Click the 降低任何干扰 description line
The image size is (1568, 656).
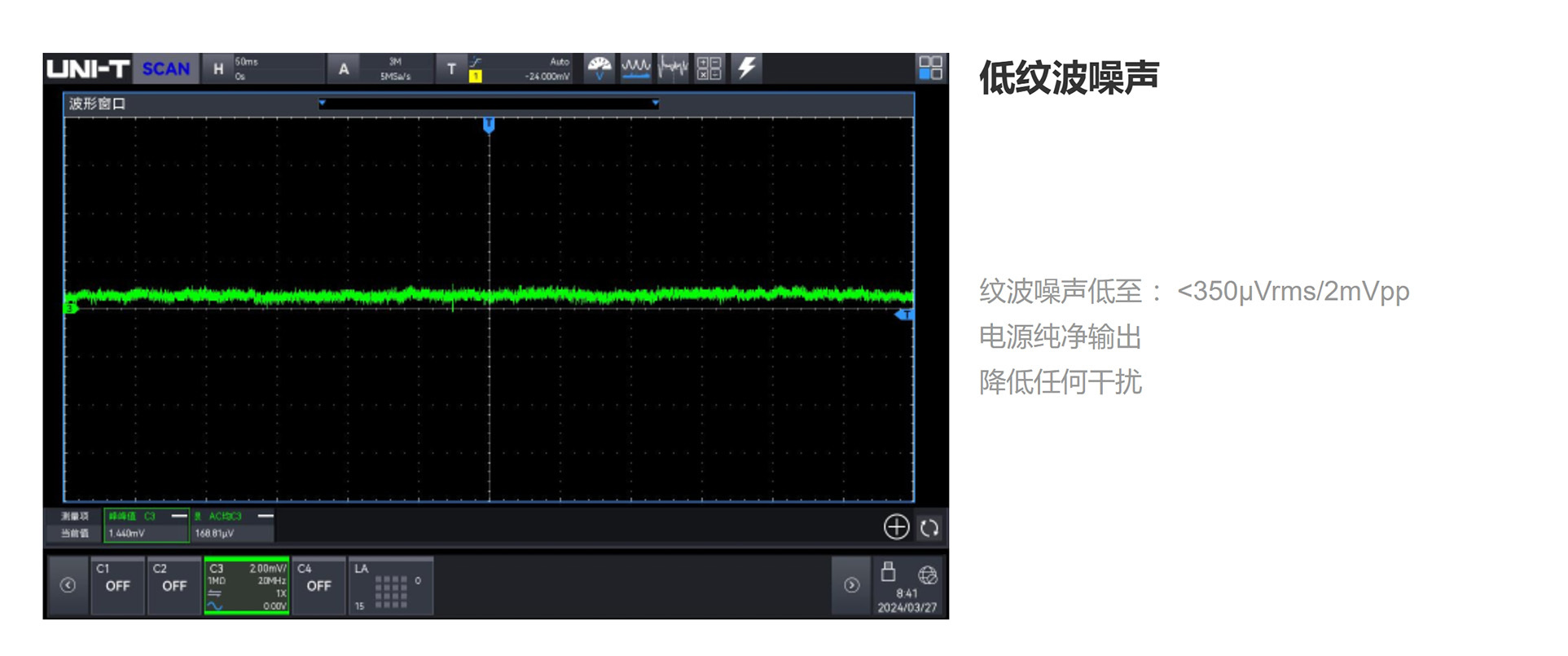point(1060,381)
